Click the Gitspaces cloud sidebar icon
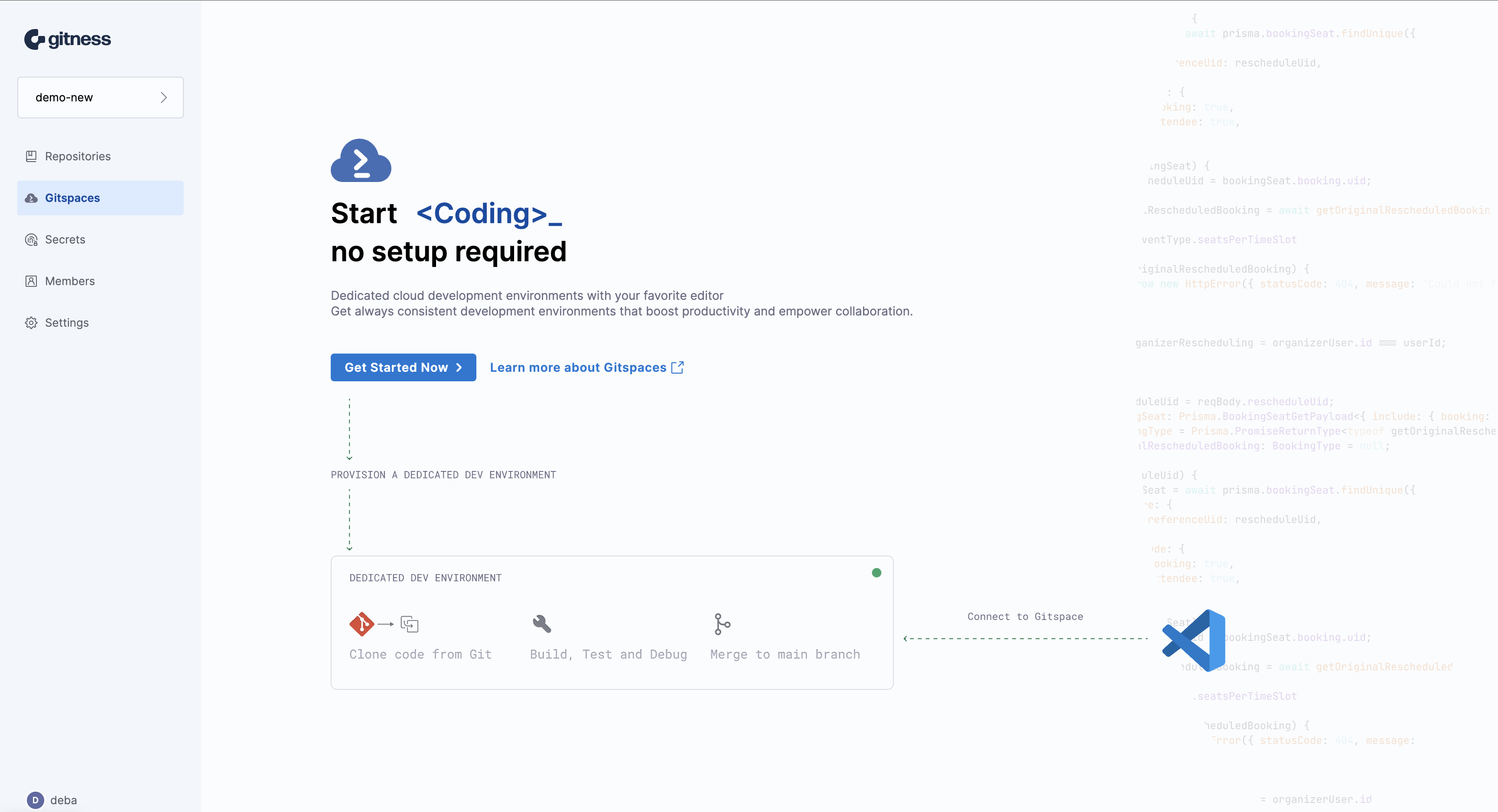The height and width of the screenshot is (812, 1498). (x=31, y=198)
